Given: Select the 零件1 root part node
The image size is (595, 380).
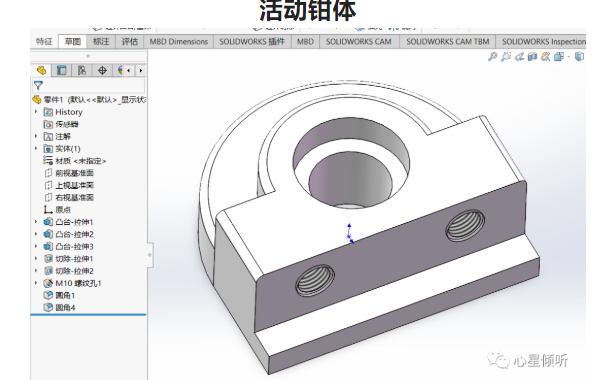Looking at the screenshot, I should [89, 100].
